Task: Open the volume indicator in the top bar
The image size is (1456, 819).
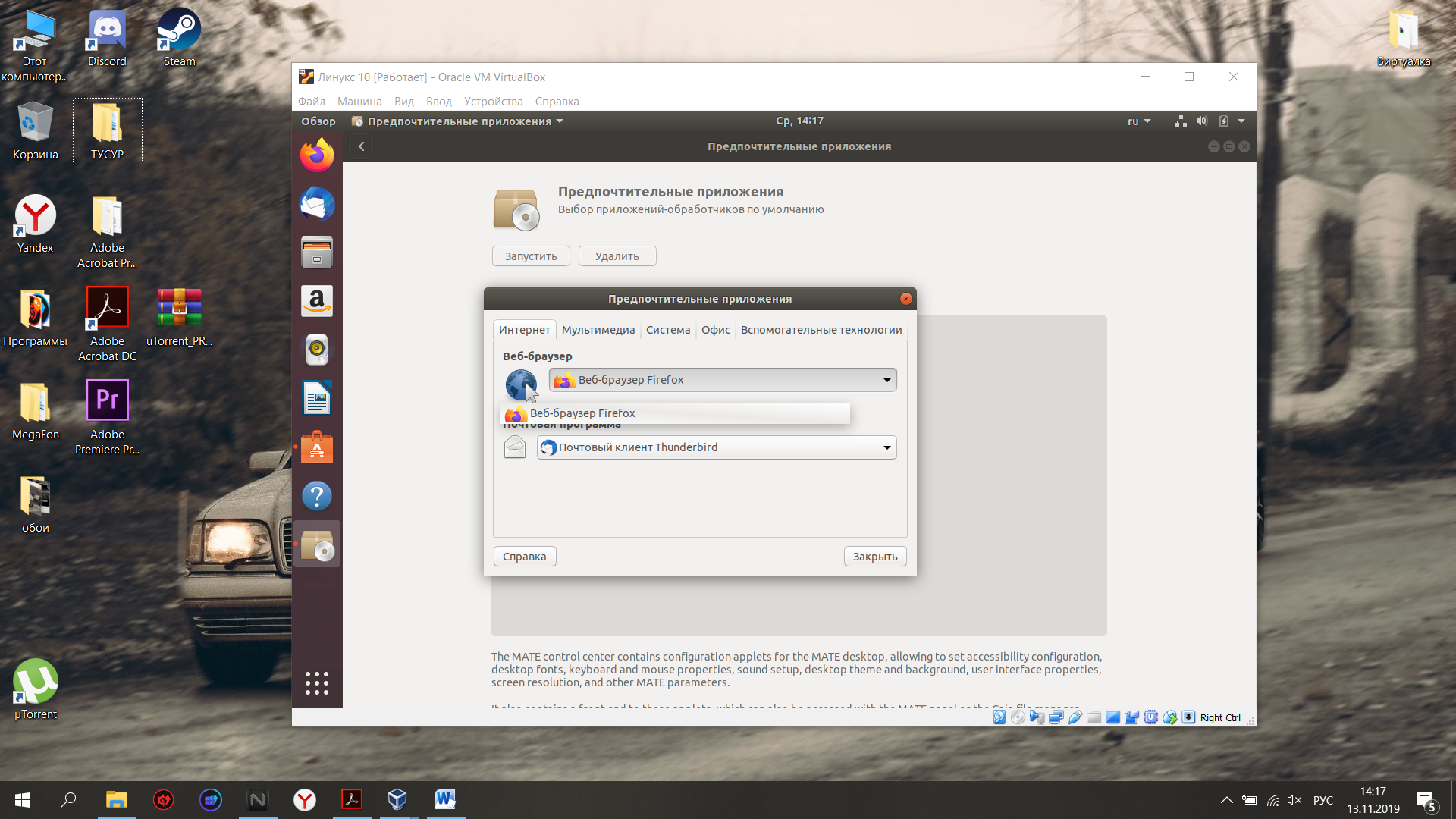Action: coord(1202,121)
